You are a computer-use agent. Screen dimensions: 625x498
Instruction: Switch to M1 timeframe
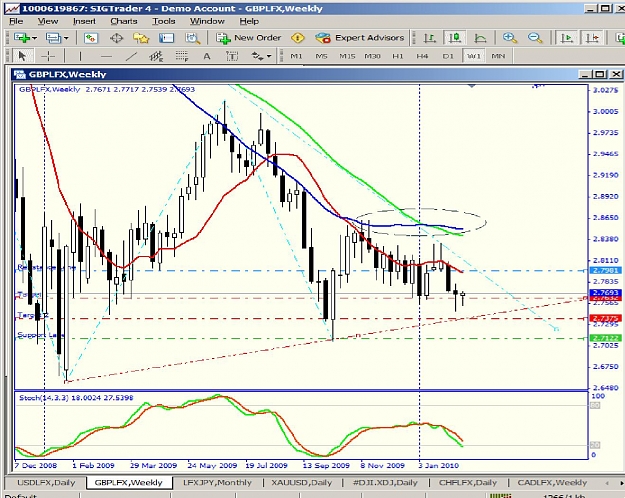[296, 56]
